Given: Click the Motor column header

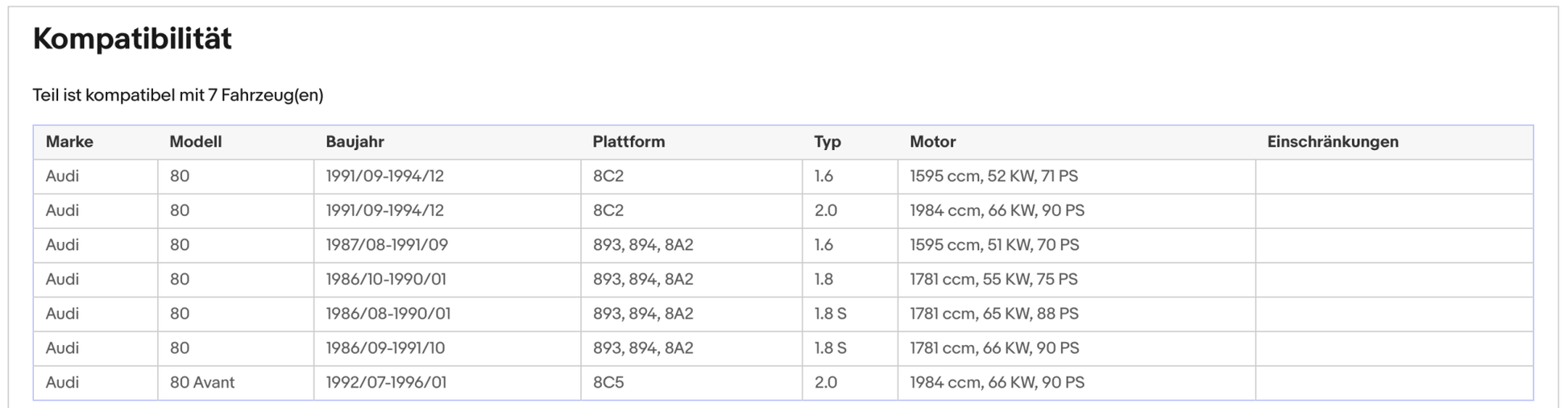Looking at the screenshot, I should [x=932, y=142].
